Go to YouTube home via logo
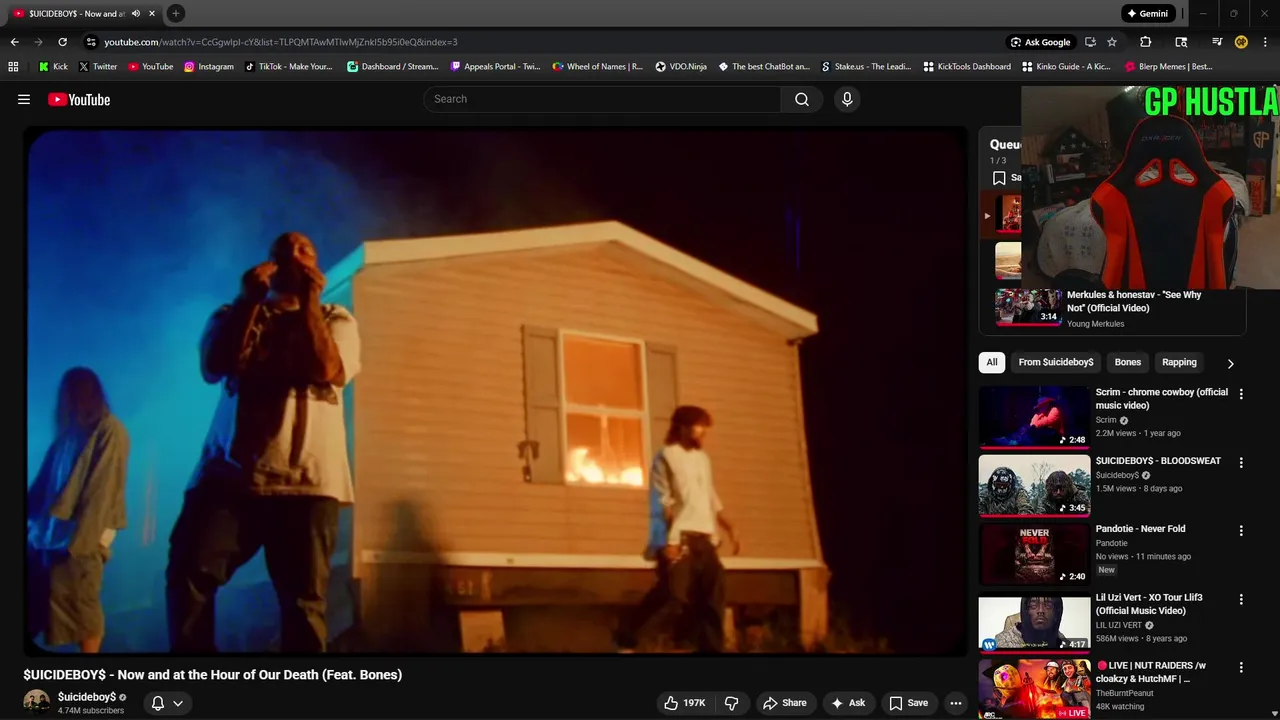 [79, 99]
